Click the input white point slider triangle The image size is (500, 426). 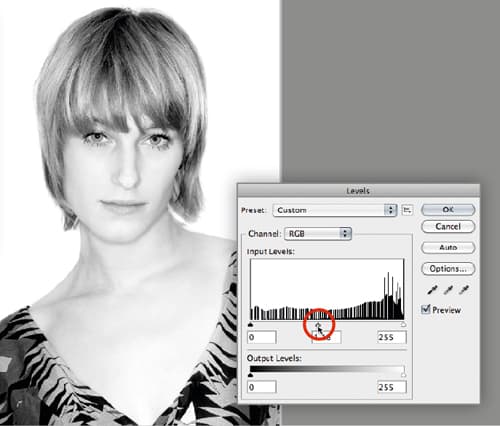point(403,325)
